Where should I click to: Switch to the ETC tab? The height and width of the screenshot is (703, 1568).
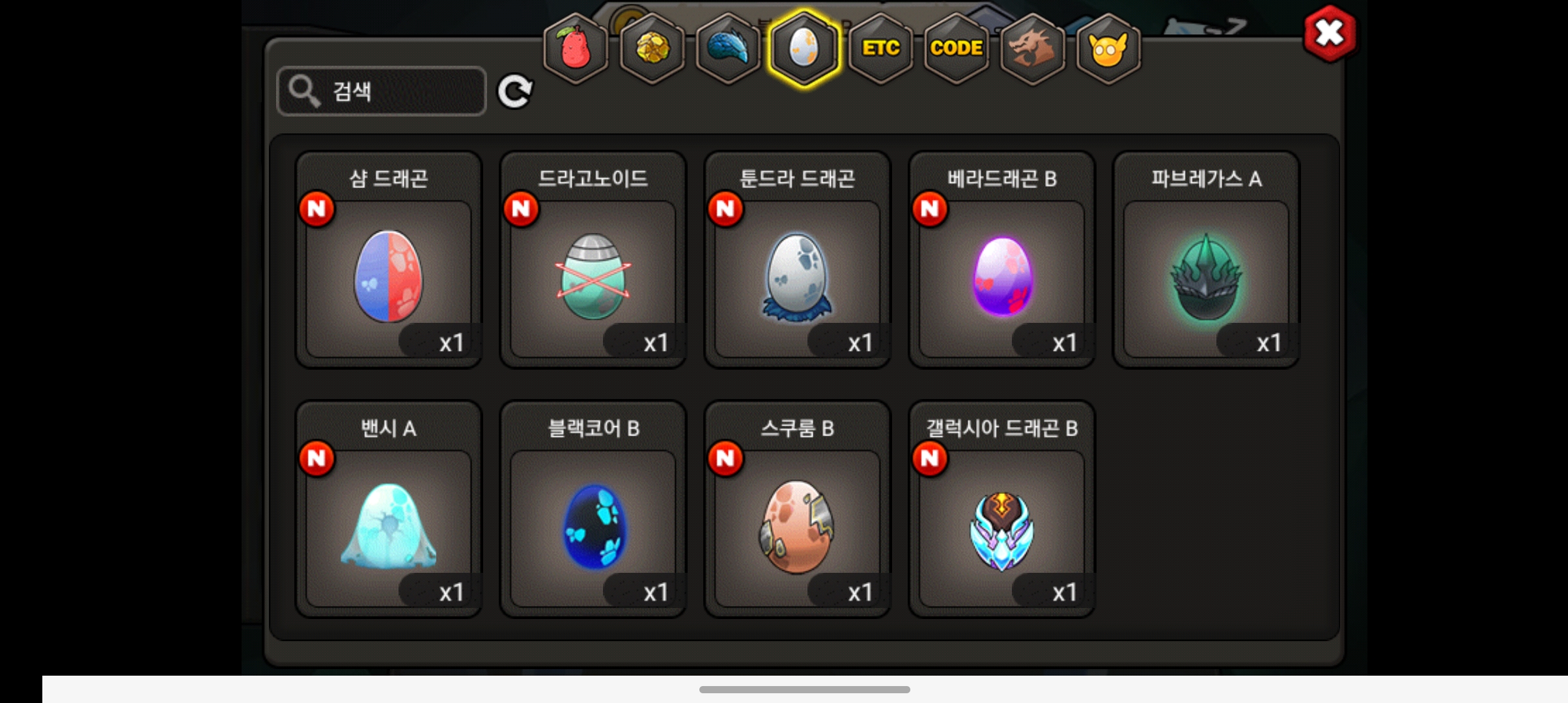(x=880, y=49)
